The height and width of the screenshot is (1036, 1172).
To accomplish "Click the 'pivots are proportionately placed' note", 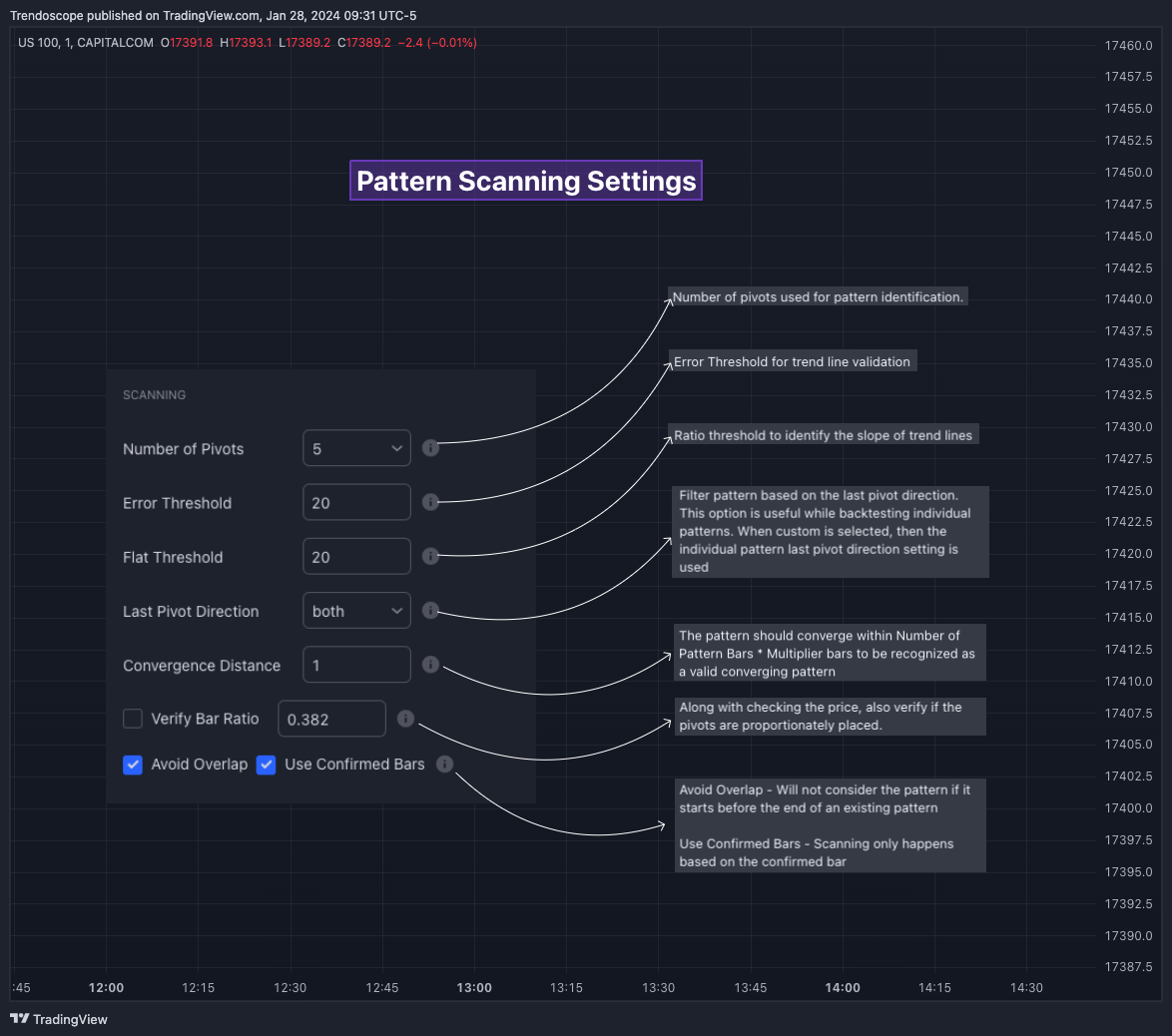I will tap(831, 716).
